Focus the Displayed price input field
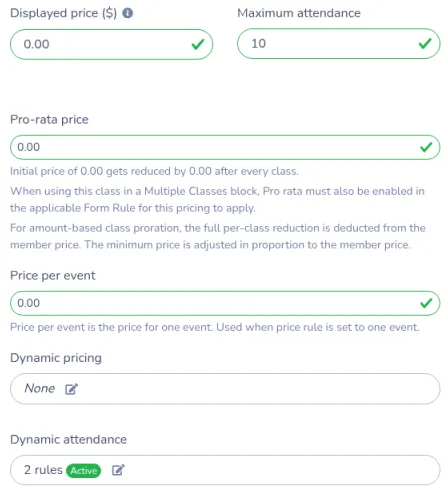The width and height of the screenshot is (448, 492). [111, 44]
